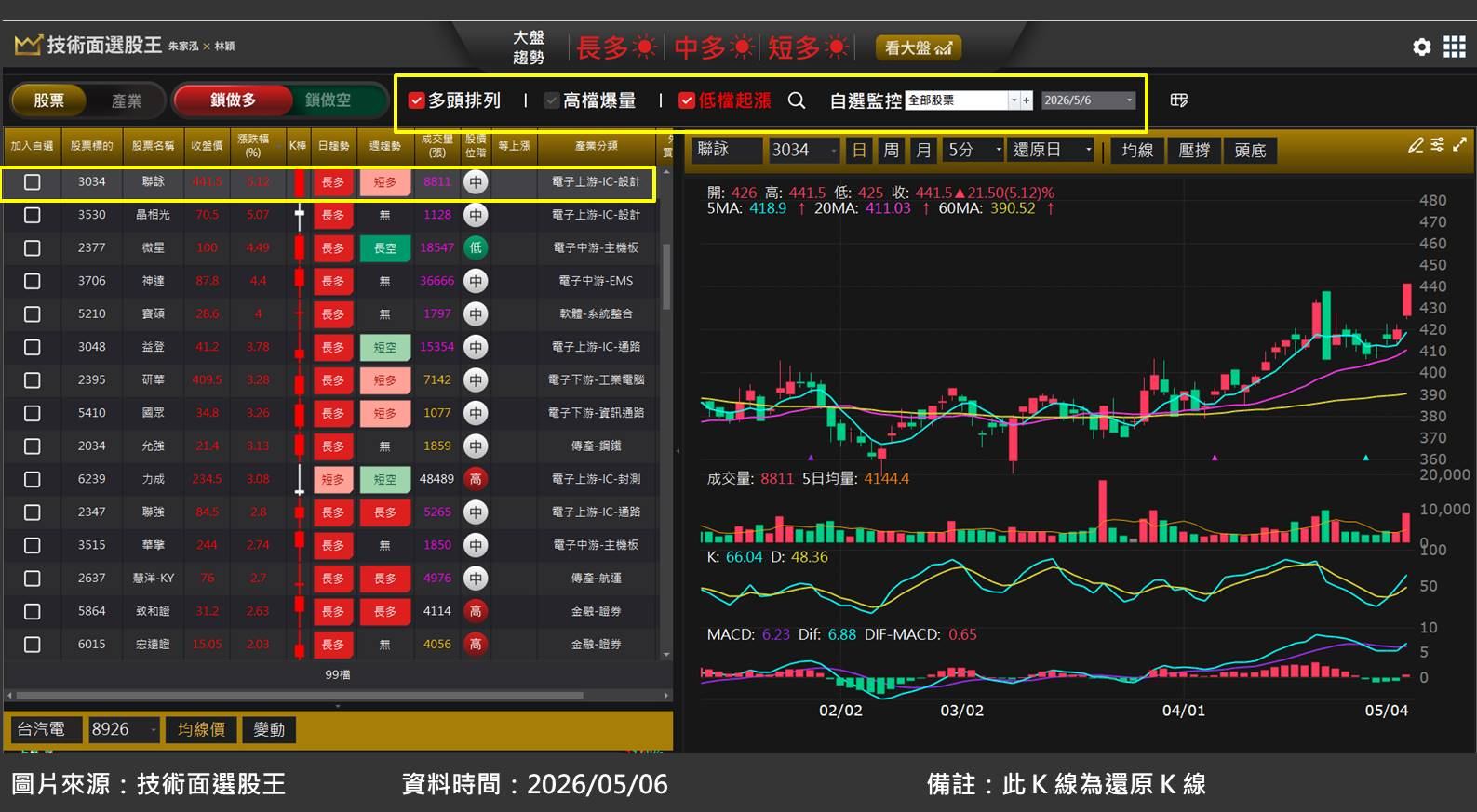Open the table column settings icon

coord(1179,100)
